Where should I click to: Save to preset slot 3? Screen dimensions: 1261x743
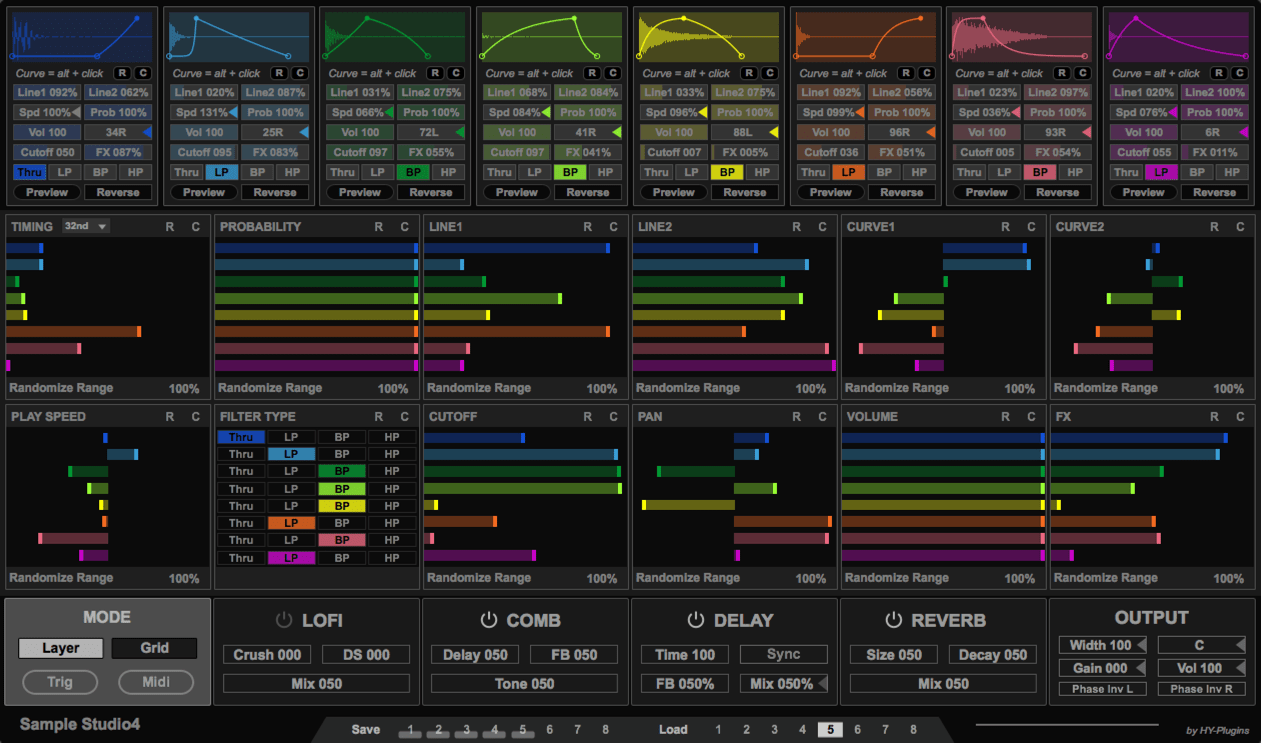pyautogui.click(x=466, y=730)
